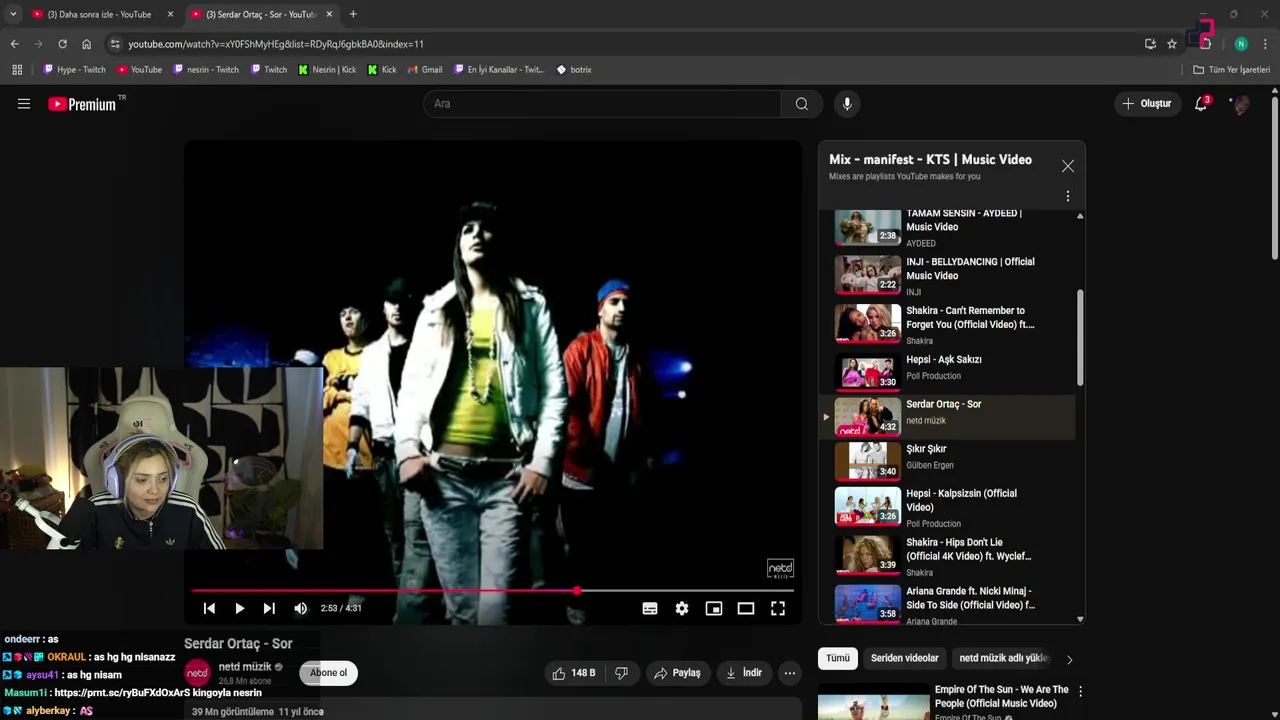Play TAMAM SENSİN - AYDEED from playlist
The image size is (1280, 720).
[x=948, y=228]
